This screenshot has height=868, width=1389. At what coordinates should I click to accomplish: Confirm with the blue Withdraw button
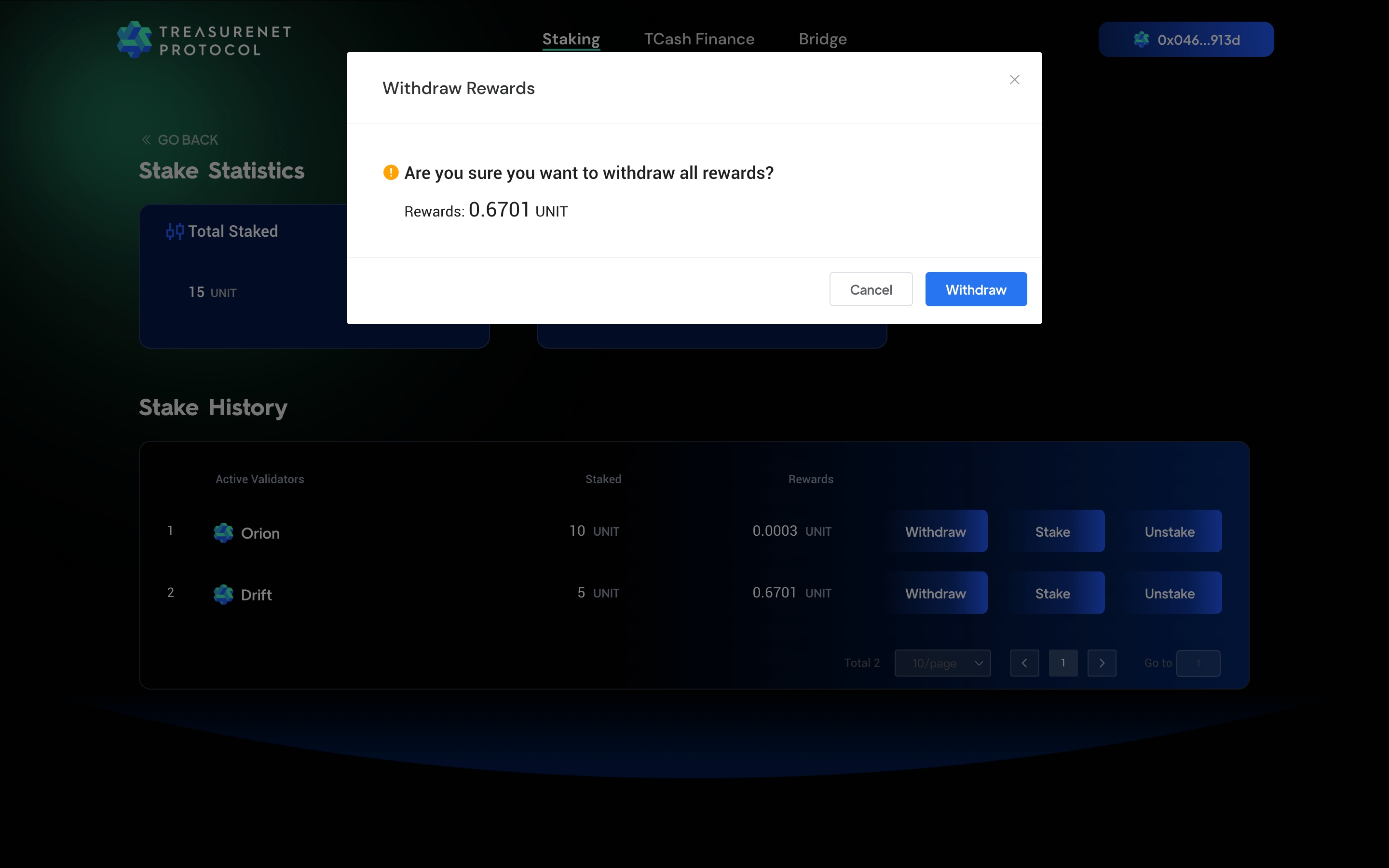[x=976, y=289]
